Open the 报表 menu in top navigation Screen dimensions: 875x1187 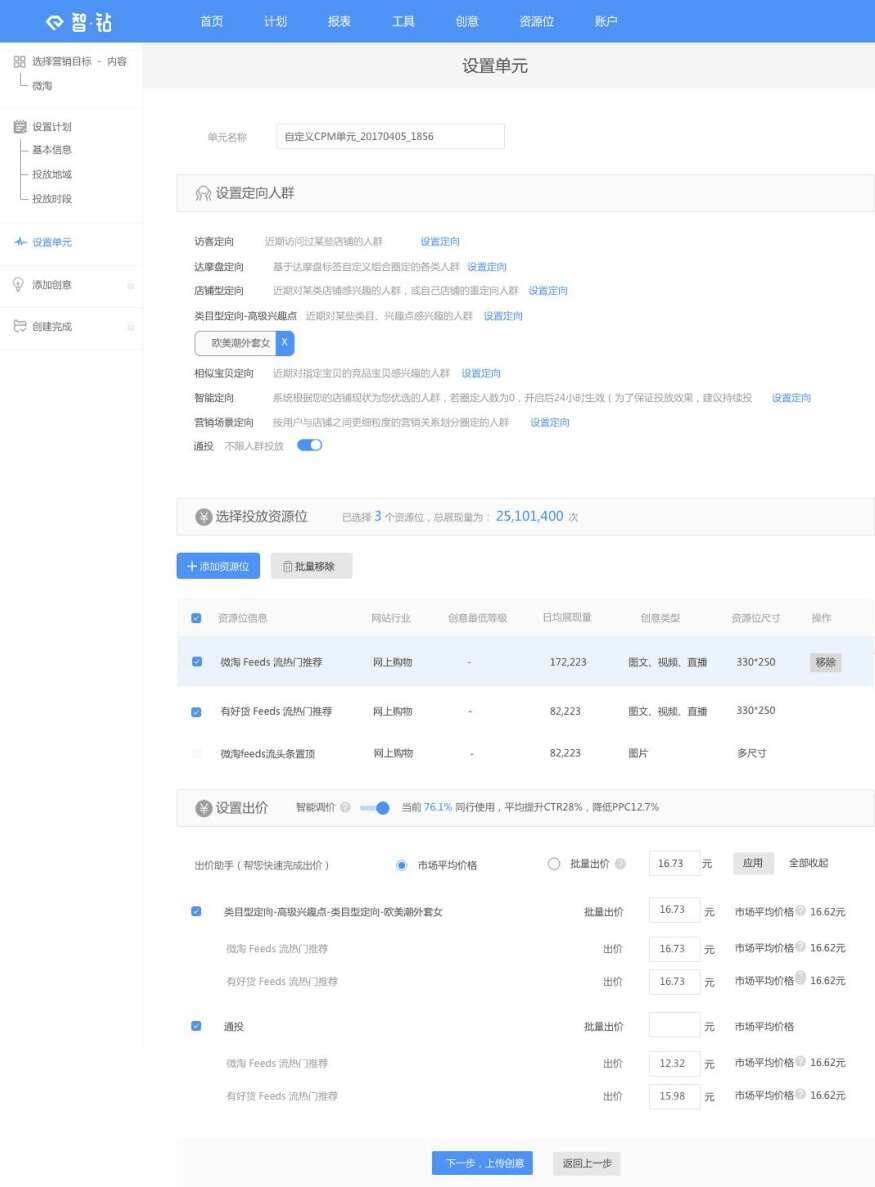tap(338, 20)
